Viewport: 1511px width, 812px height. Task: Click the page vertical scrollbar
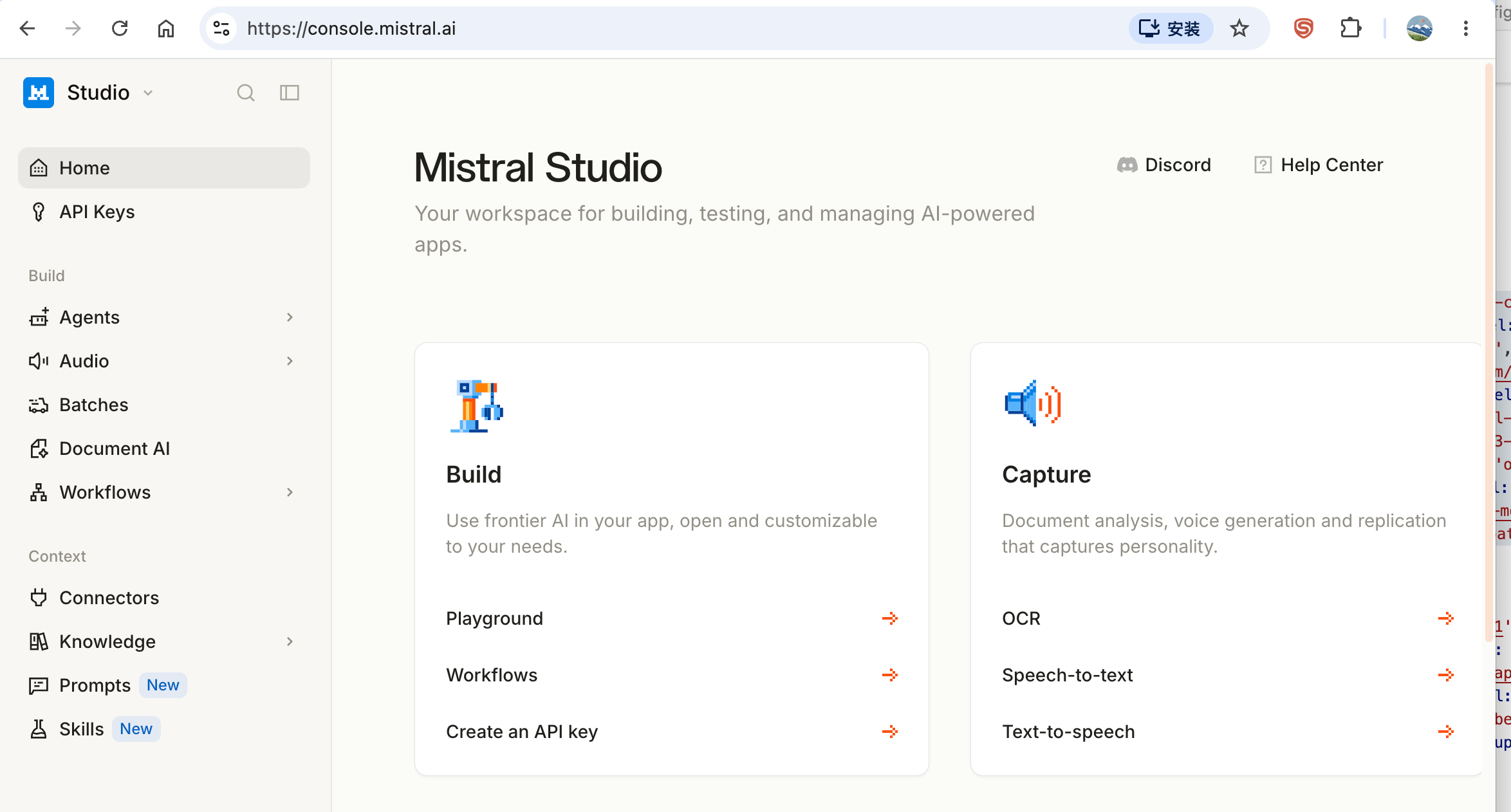(x=1488, y=353)
